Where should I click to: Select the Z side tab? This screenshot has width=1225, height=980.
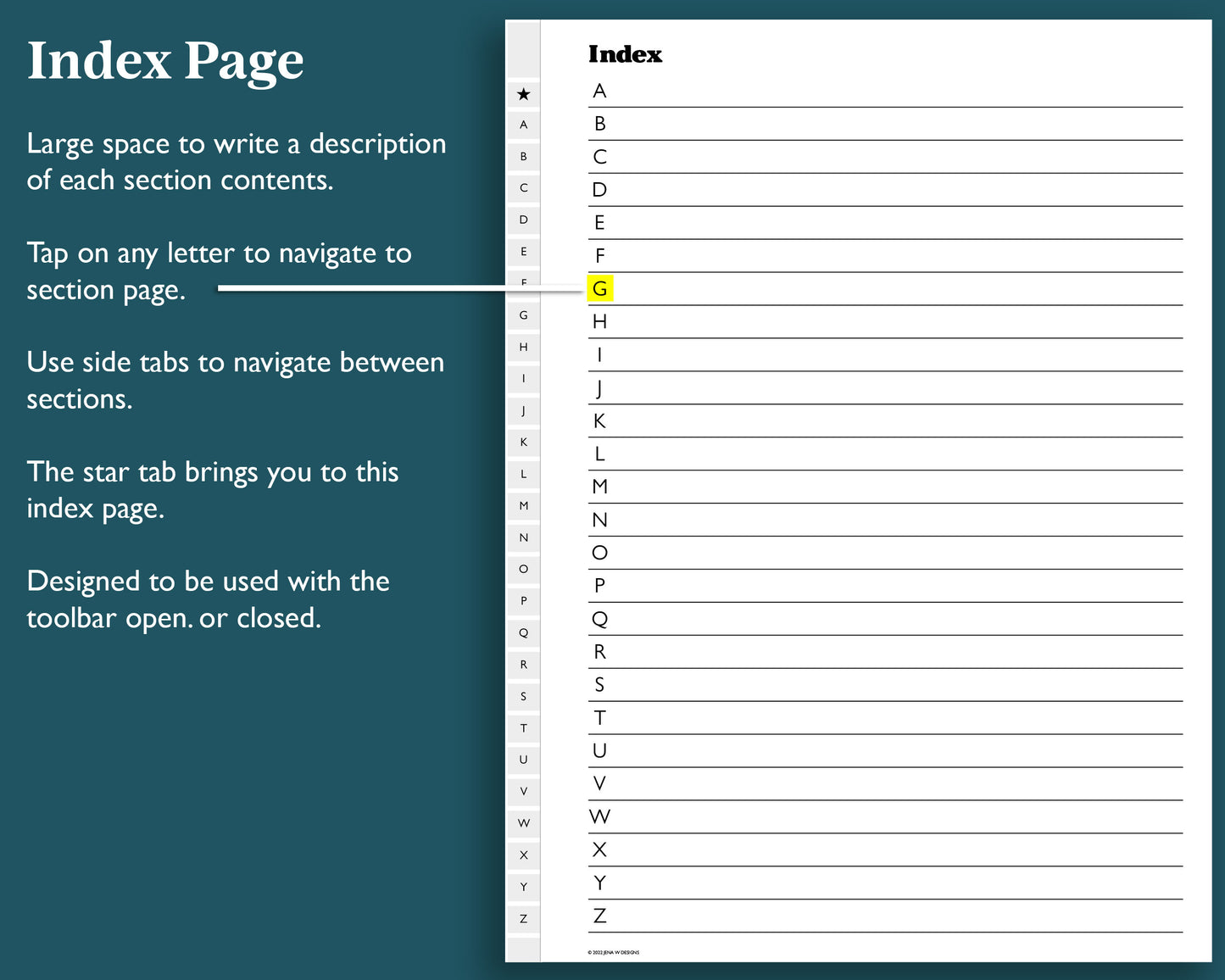pos(523,919)
